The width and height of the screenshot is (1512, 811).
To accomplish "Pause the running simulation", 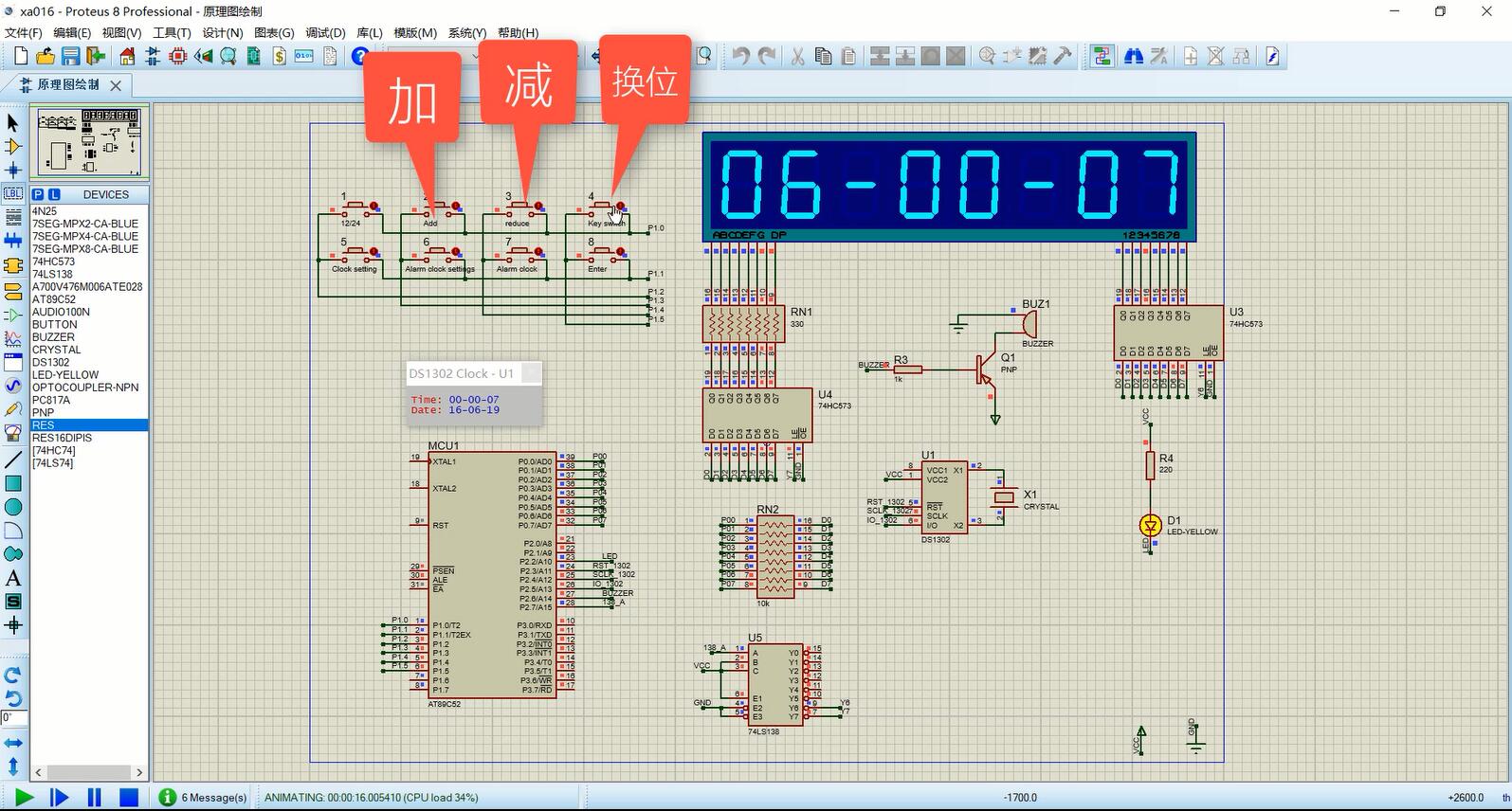I will (x=94, y=798).
